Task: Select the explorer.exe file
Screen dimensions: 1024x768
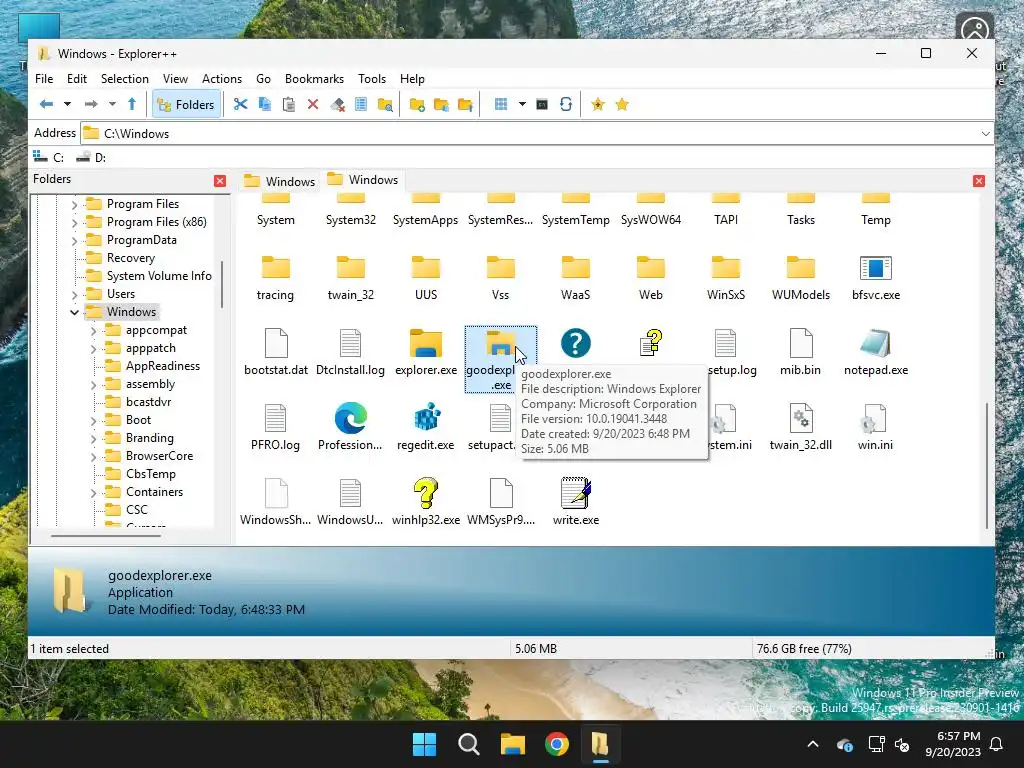Action: (426, 351)
